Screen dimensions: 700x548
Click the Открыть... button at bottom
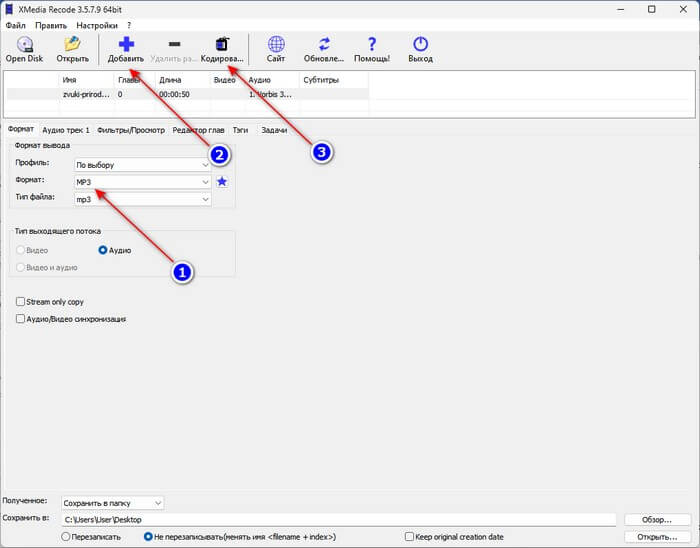657,536
